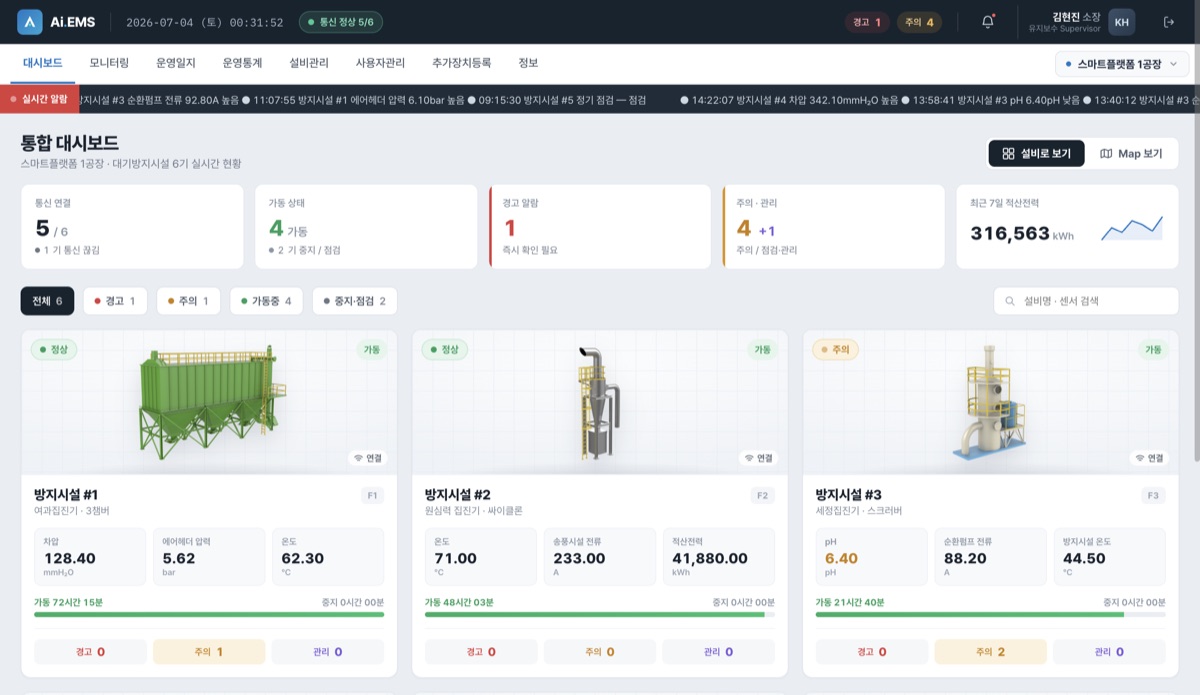Click the 에어헤더 압력 5.62 tile

click(x=209, y=557)
